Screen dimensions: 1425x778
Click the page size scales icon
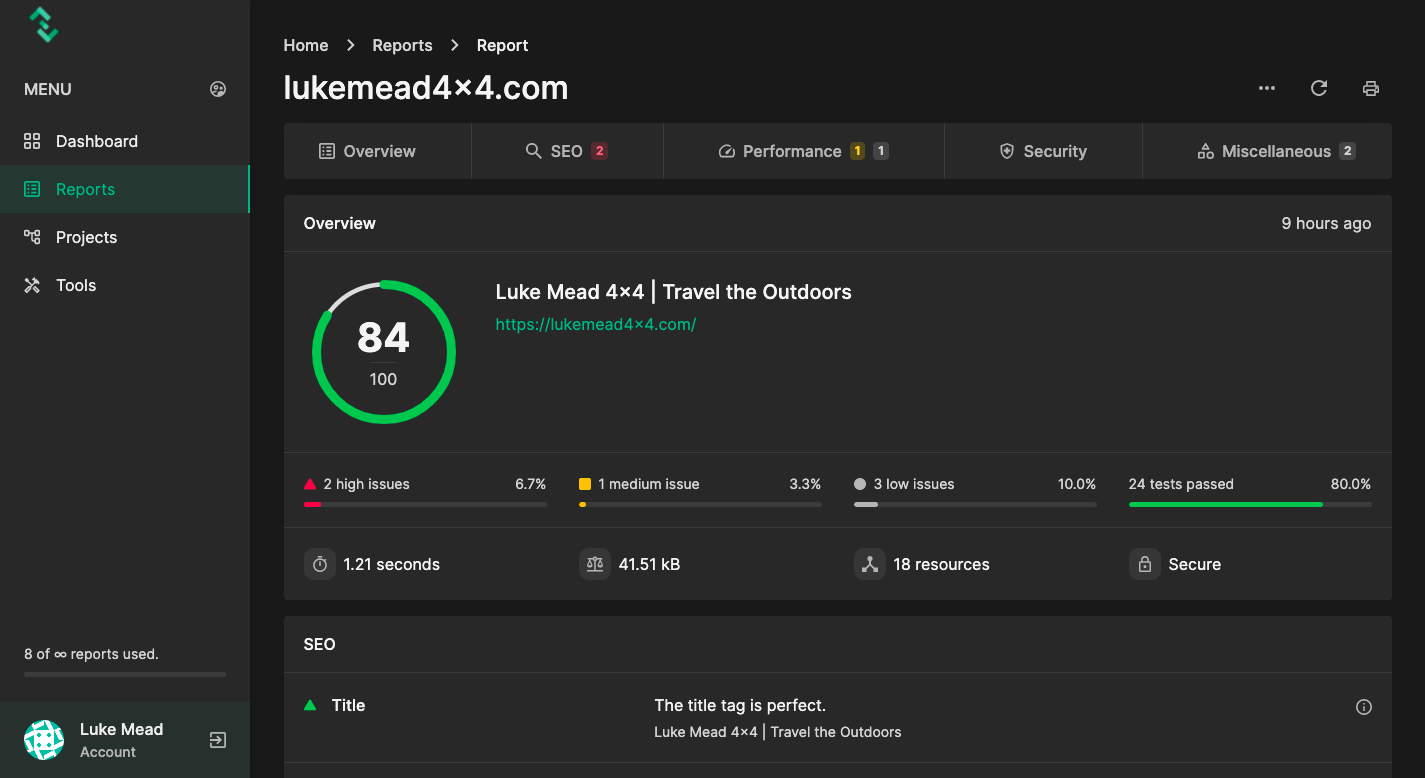click(595, 564)
